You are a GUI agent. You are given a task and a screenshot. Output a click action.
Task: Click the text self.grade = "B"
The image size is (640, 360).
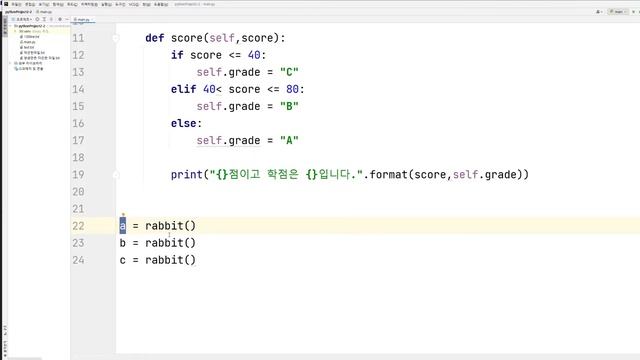pyautogui.click(x=247, y=107)
